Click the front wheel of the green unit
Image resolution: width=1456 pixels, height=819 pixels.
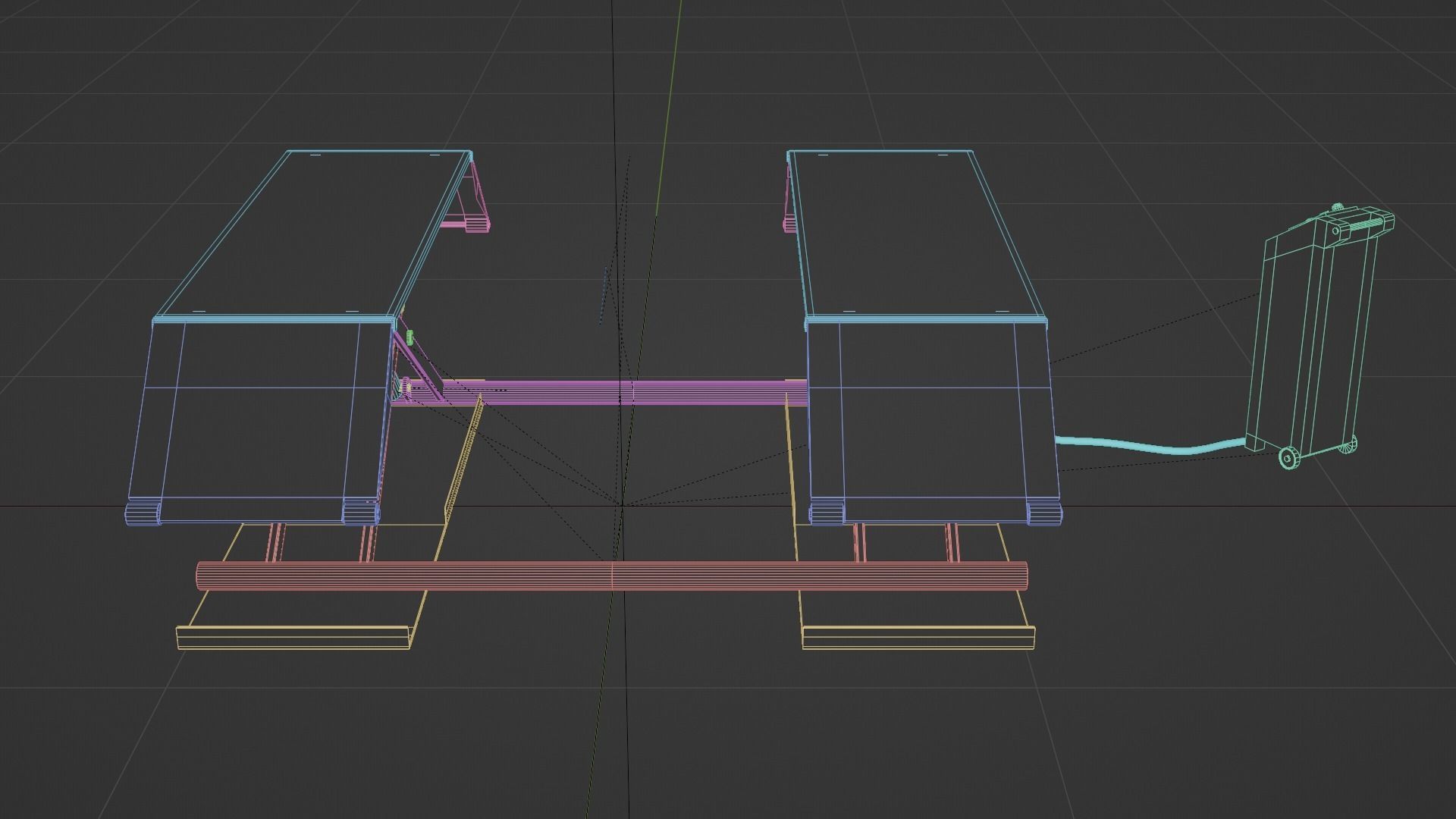click(1288, 457)
